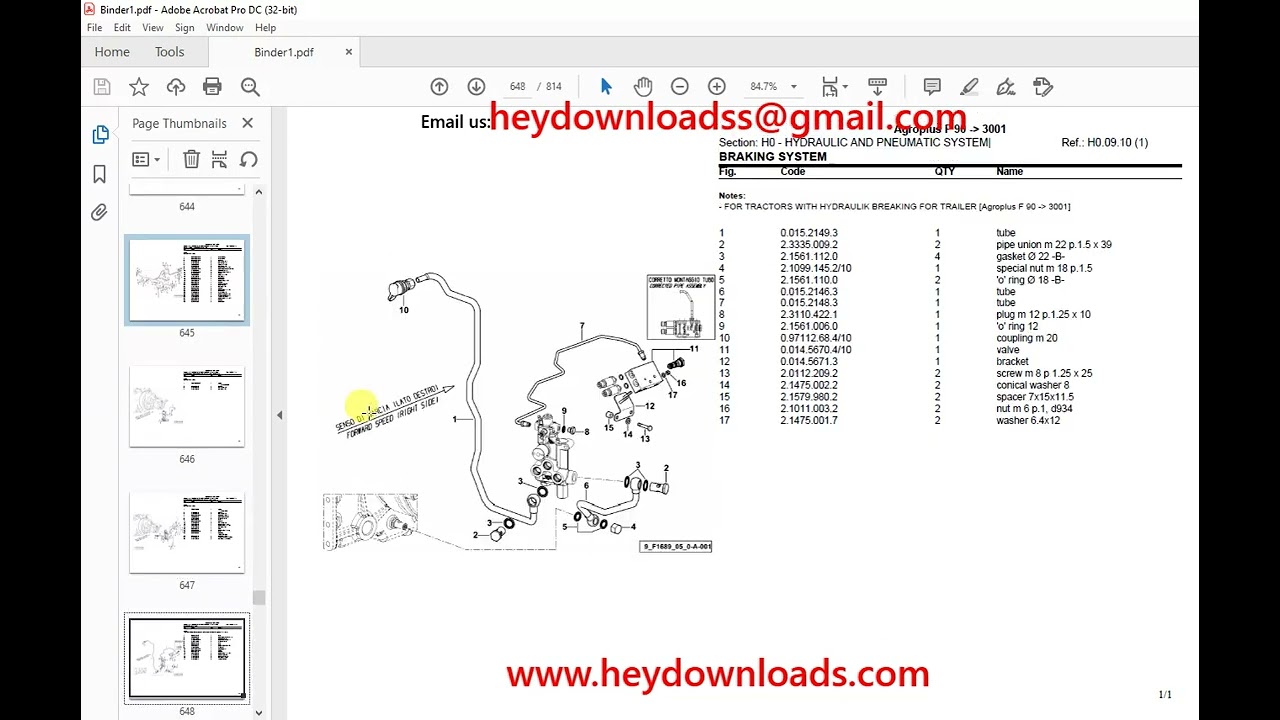Add bookmark with star icon
Screen dimensions: 1280x720
139,87
